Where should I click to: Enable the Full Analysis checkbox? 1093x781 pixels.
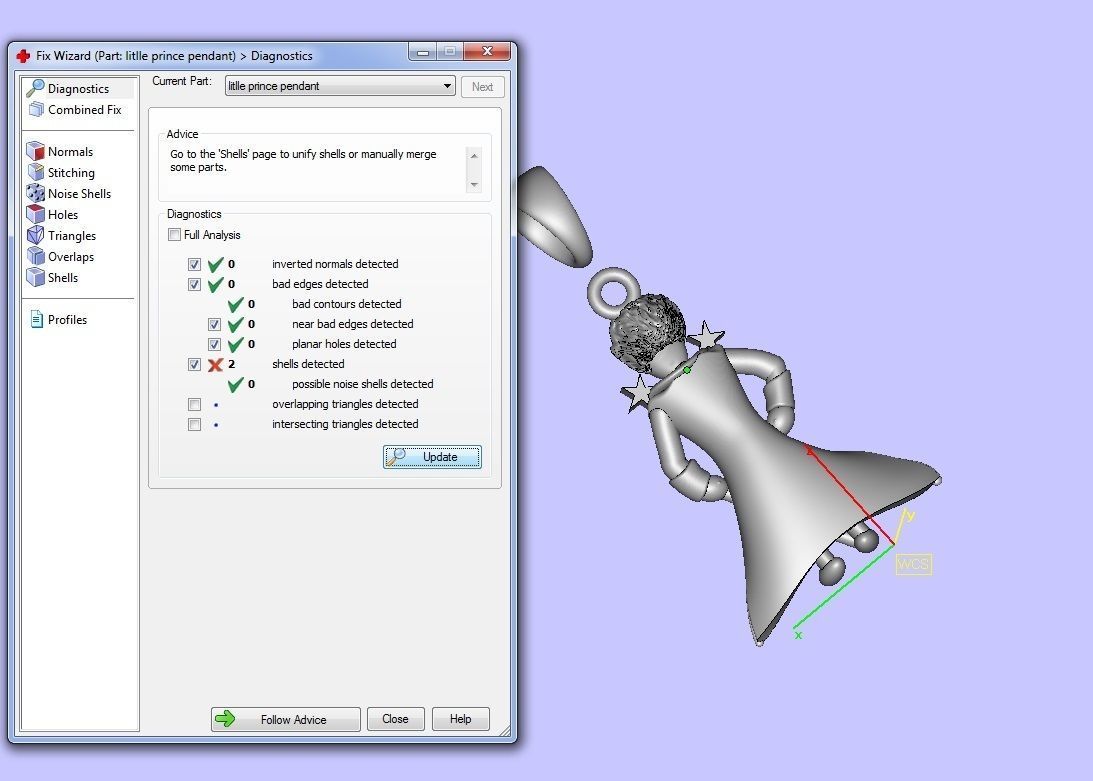174,235
